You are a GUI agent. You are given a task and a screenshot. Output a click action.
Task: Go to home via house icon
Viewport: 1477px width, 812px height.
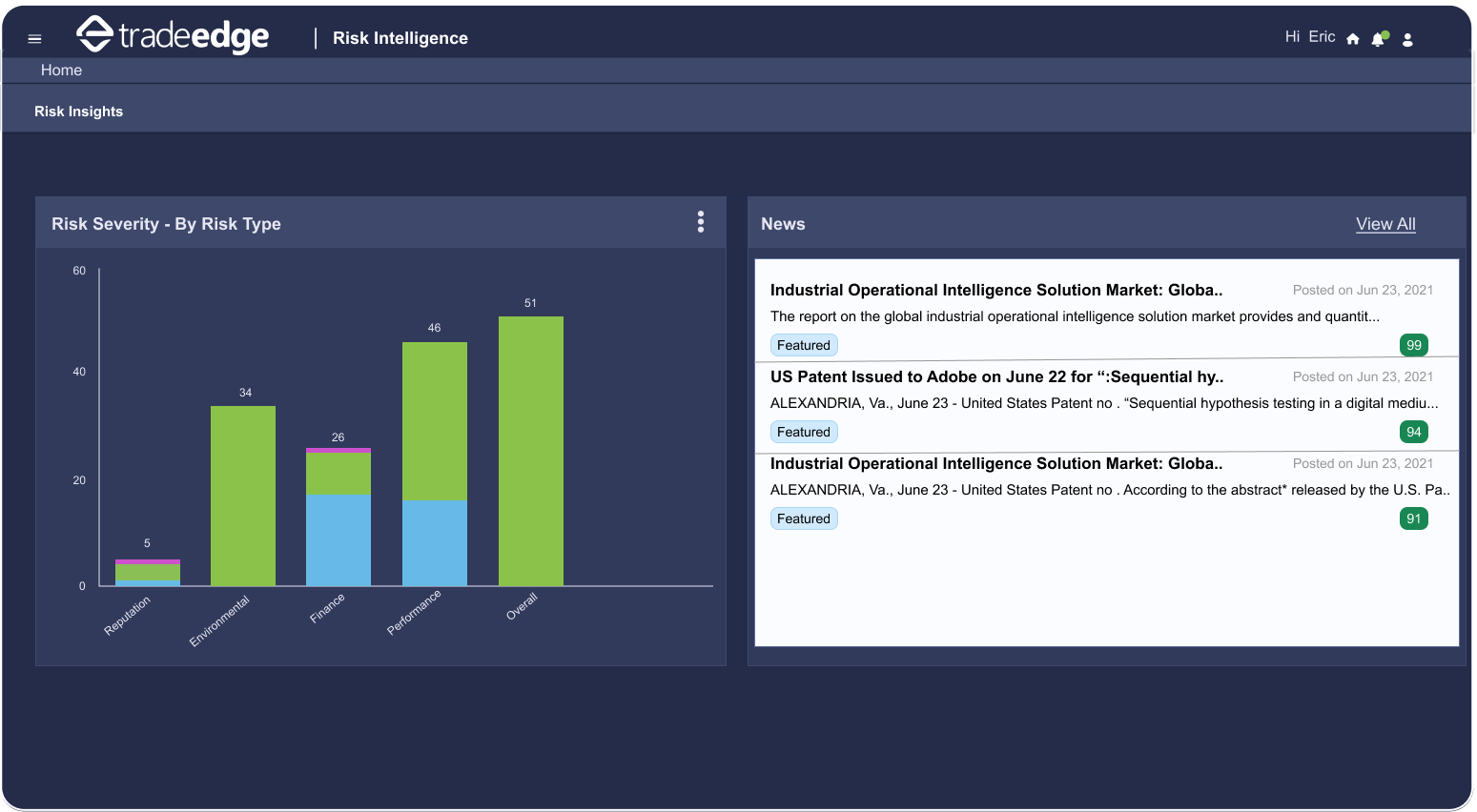coord(1352,39)
